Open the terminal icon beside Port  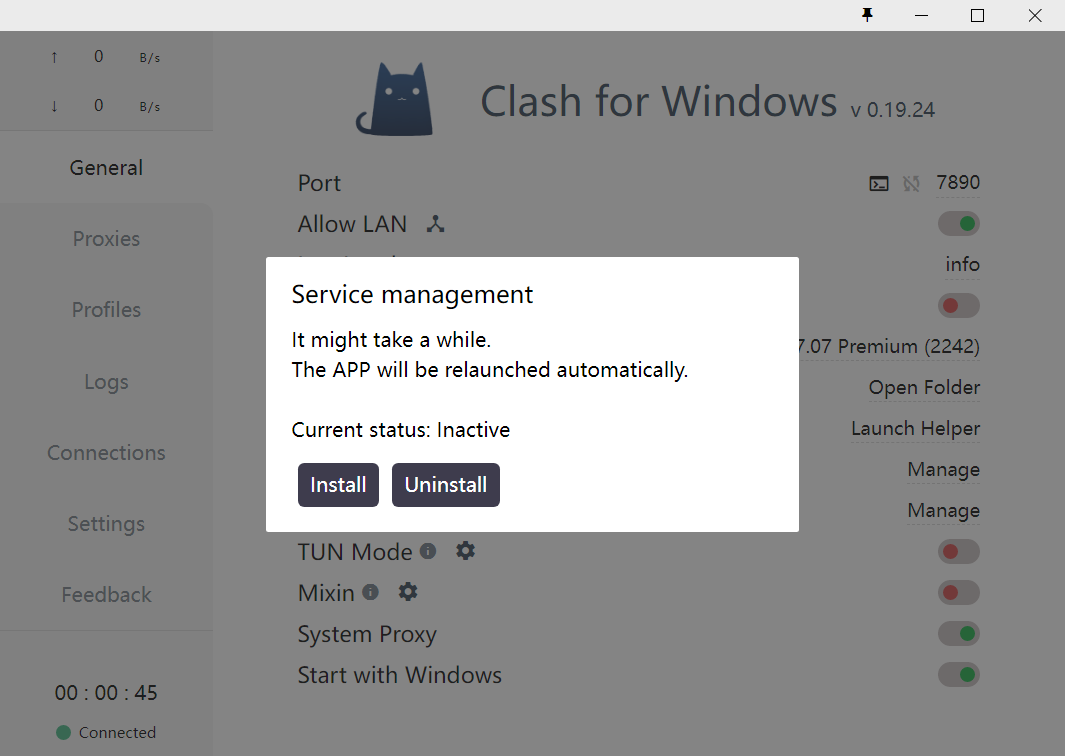click(879, 183)
